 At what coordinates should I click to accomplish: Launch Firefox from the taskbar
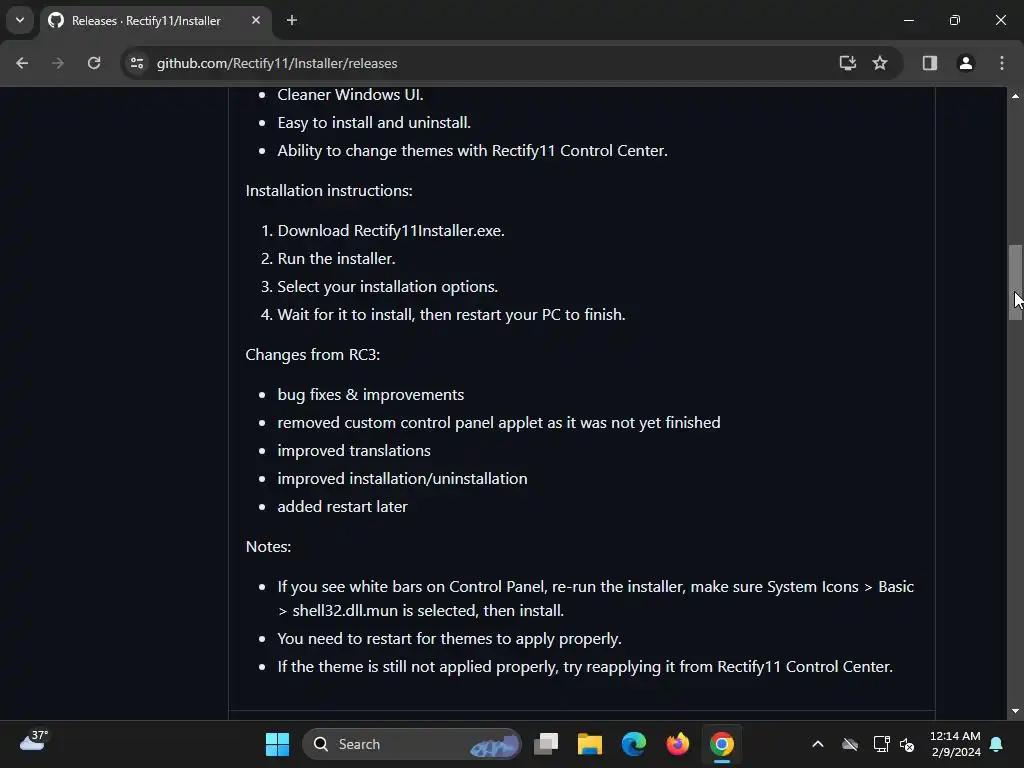pos(677,744)
